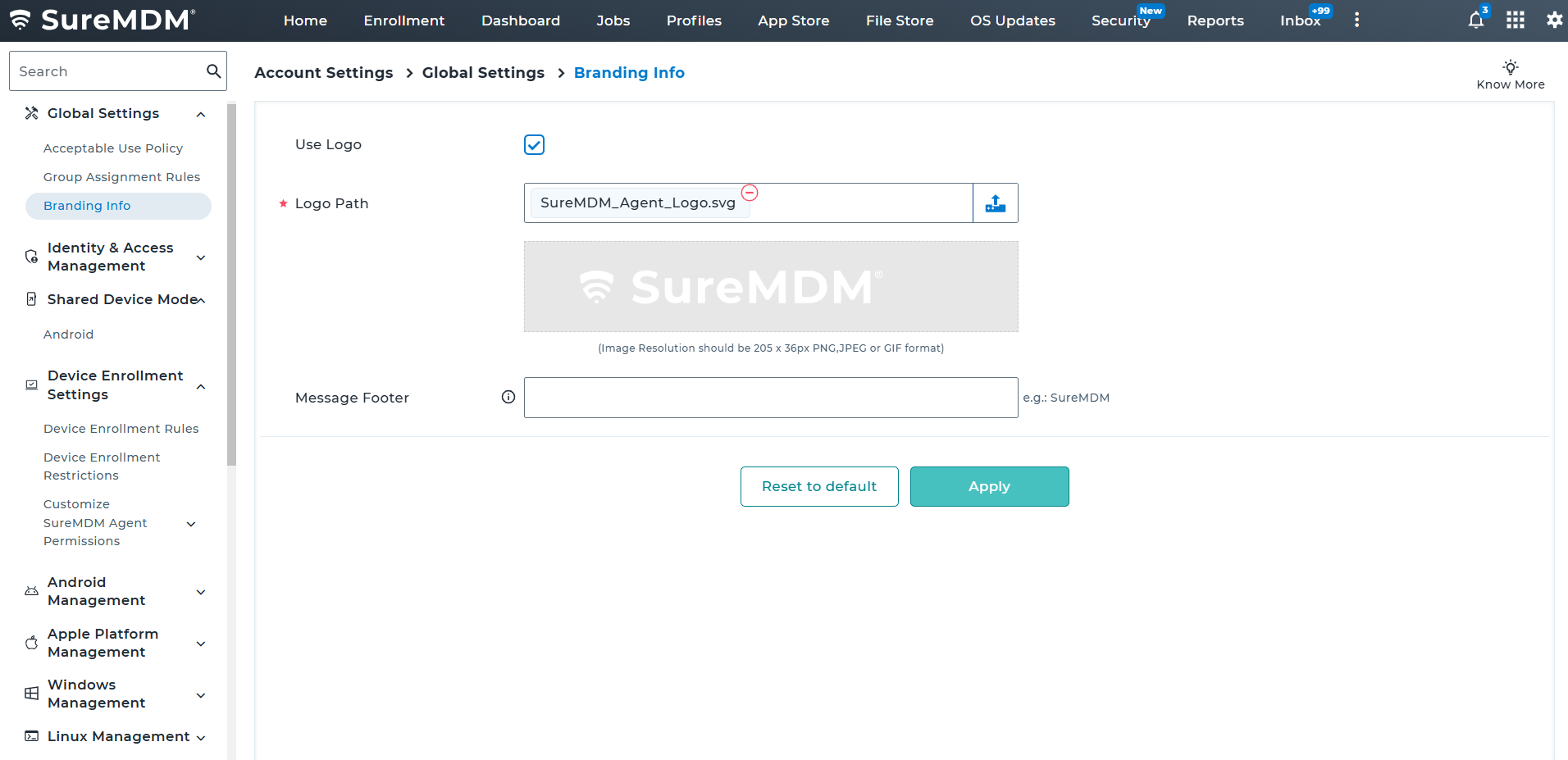This screenshot has height=760, width=1568.
Task: Click the Windows Management icon
Action: 31,694
